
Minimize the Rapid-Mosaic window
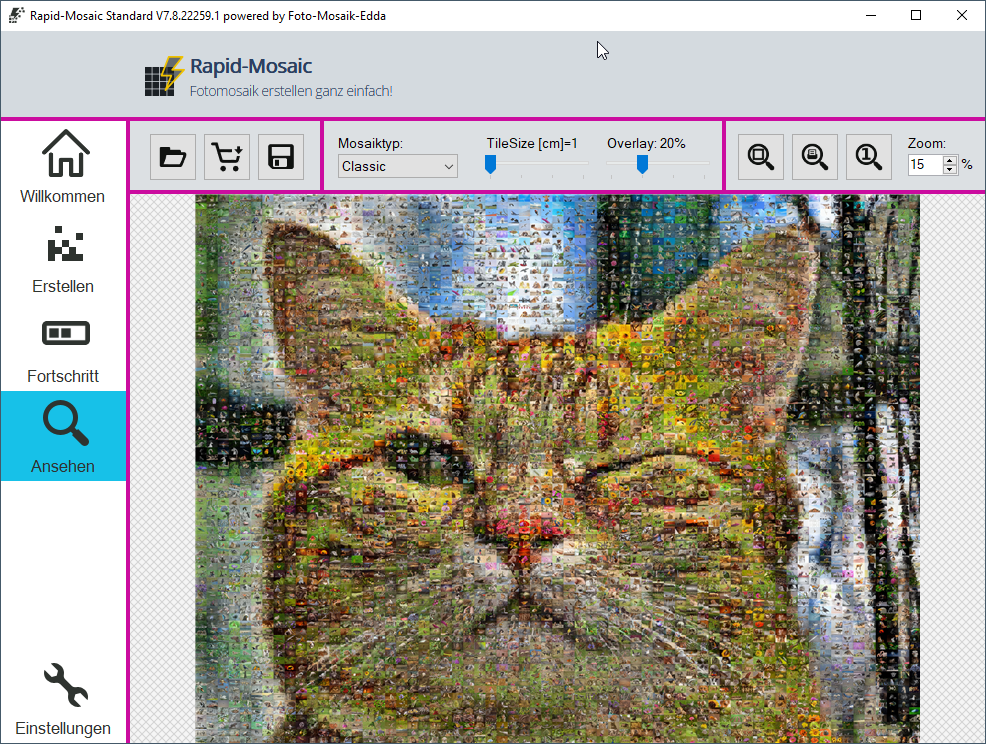pyautogui.click(x=871, y=15)
